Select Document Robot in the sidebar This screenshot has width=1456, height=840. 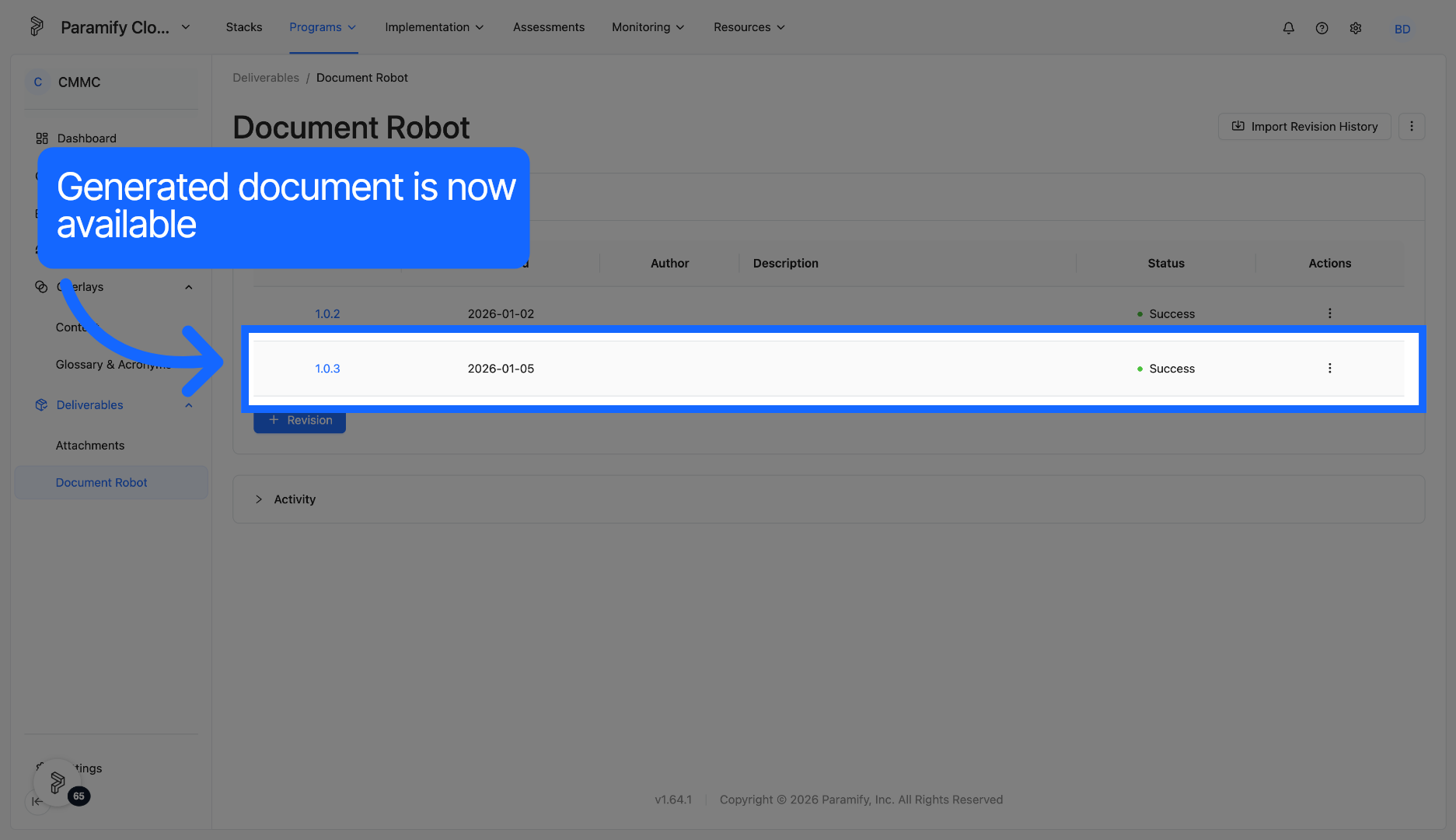point(111,483)
